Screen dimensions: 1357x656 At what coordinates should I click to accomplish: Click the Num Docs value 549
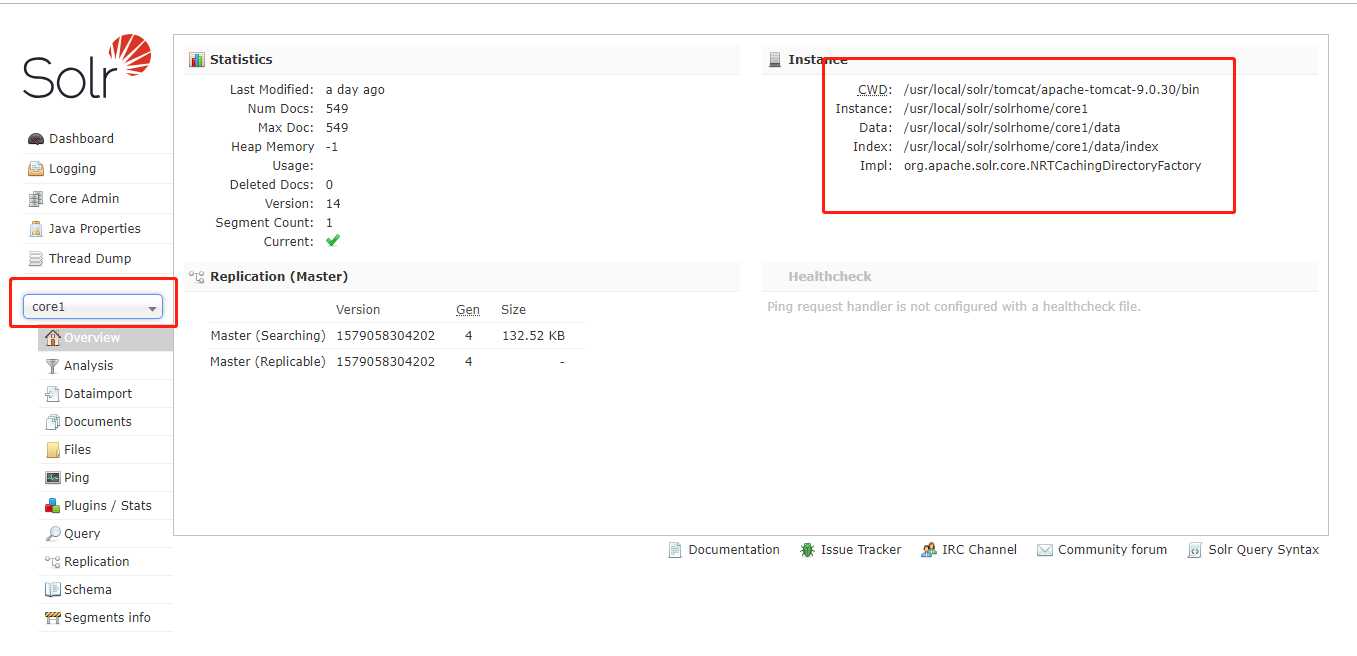click(x=337, y=109)
